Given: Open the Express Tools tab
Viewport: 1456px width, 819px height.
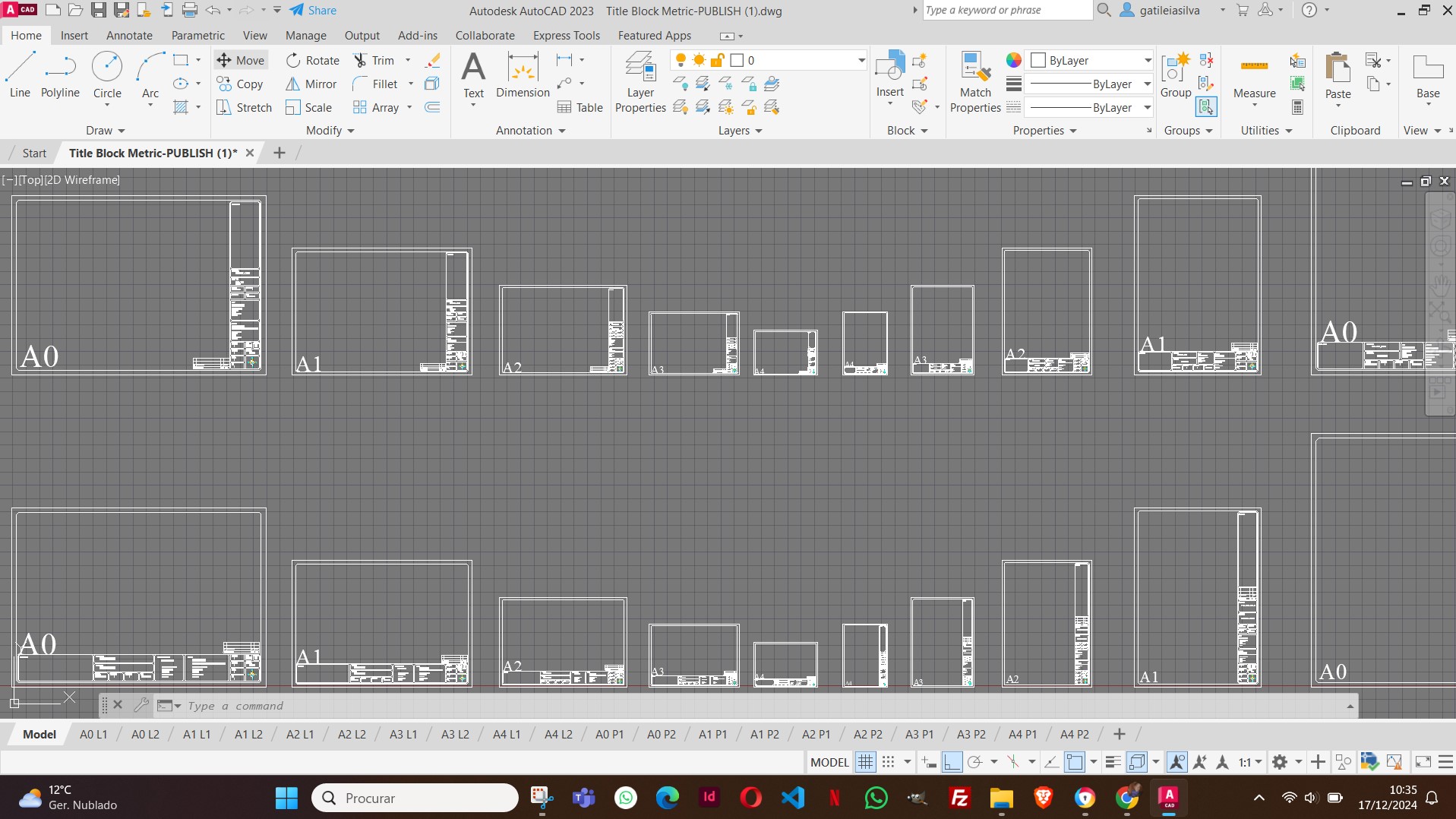Looking at the screenshot, I should tap(567, 35).
